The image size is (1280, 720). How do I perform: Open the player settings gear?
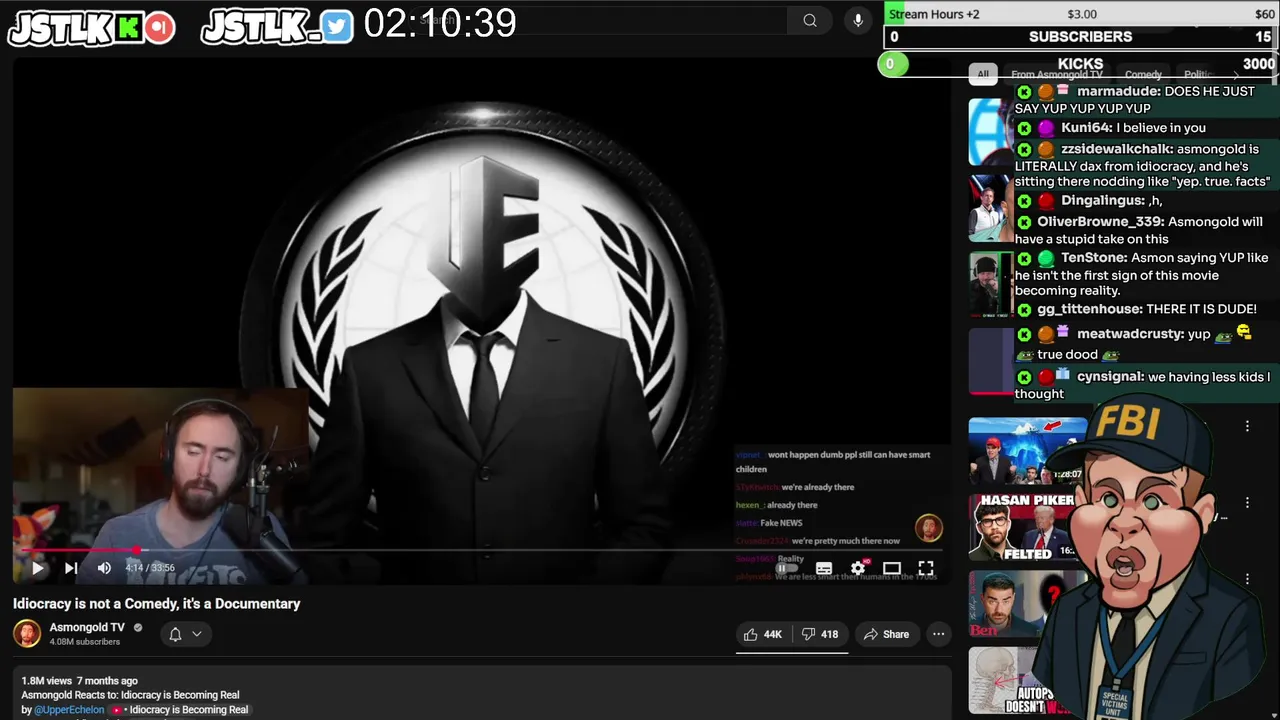coord(858,568)
